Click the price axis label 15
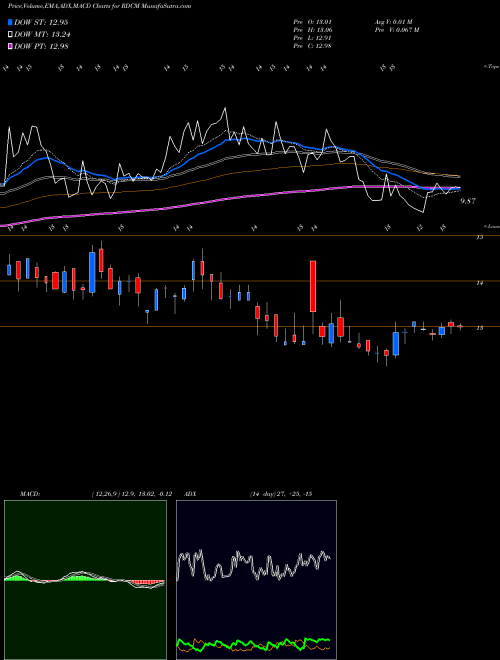The image size is (500, 660). 479,237
